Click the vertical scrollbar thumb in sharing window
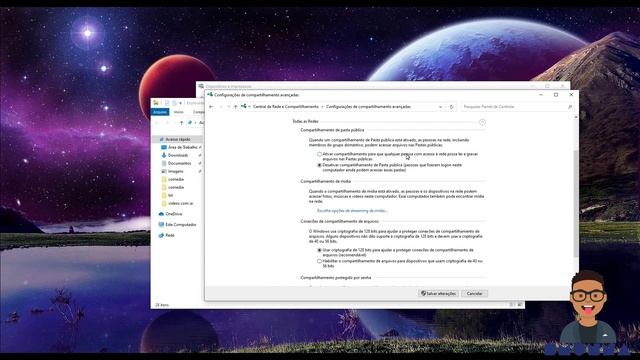 [576, 203]
